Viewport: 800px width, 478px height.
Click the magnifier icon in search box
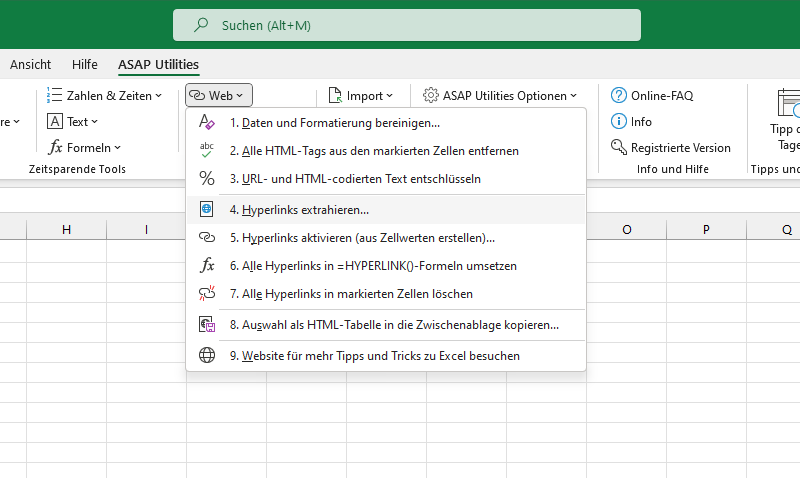tap(201, 24)
